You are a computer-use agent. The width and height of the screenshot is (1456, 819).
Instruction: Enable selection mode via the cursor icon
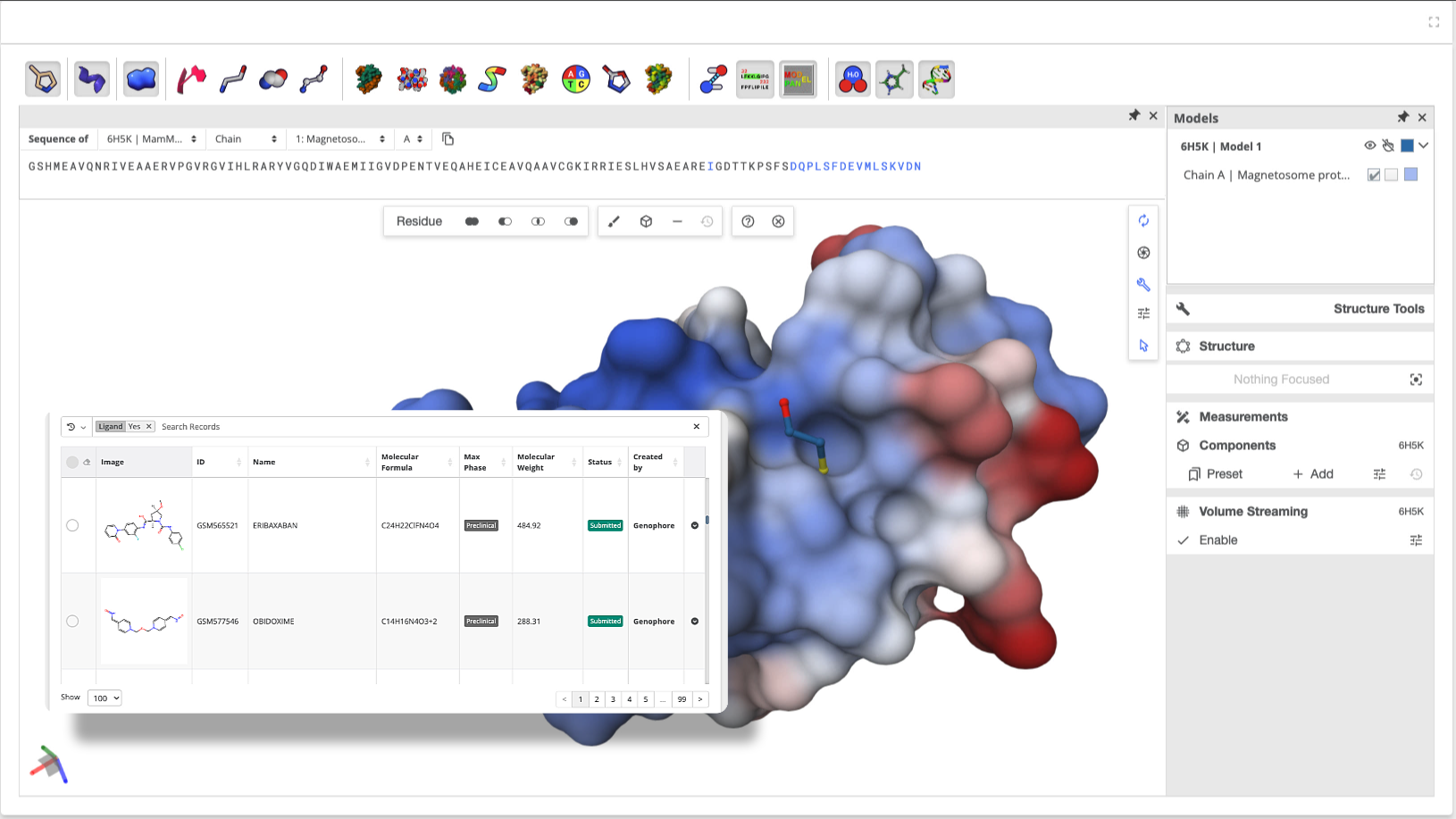click(1144, 346)
